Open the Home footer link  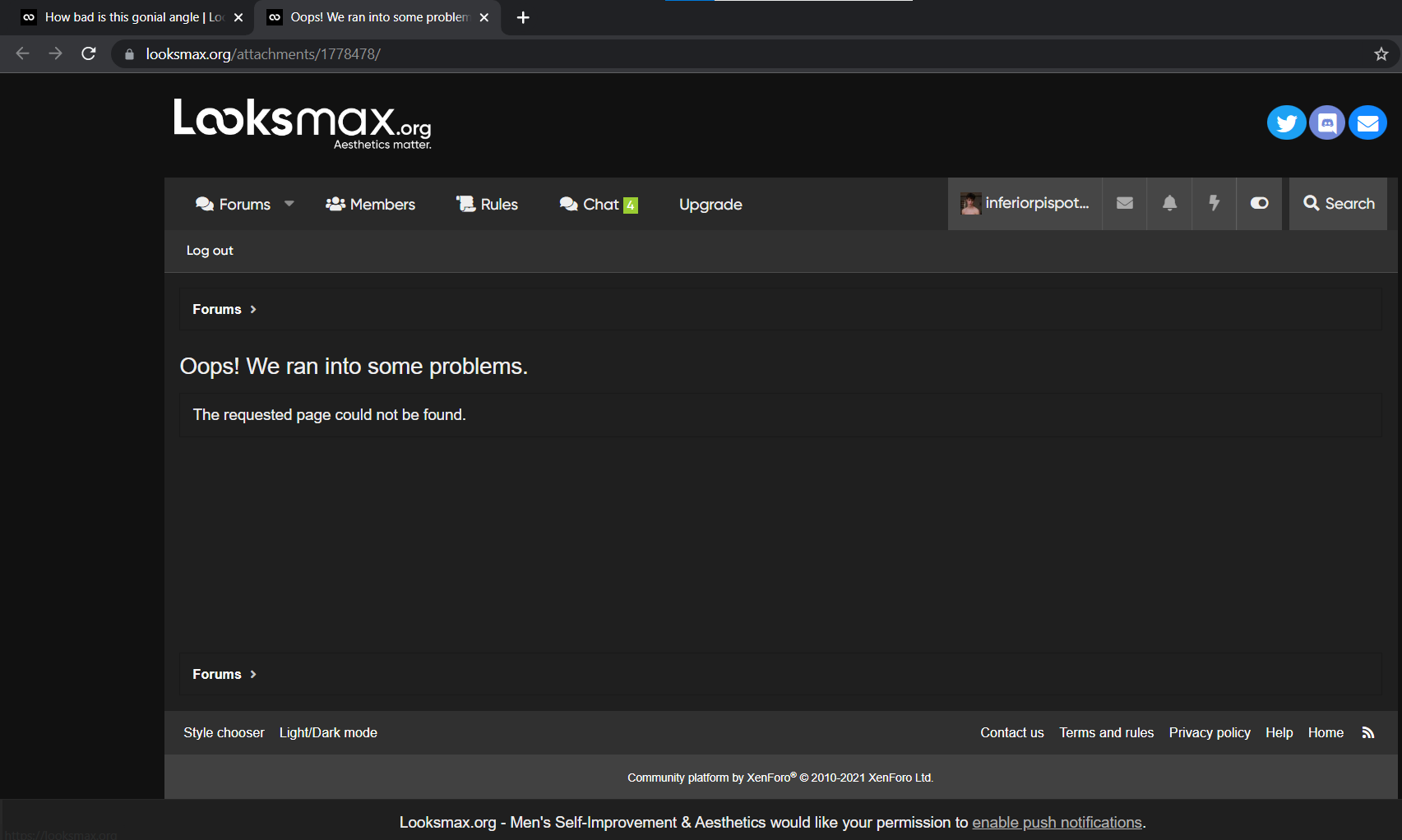tap(1326, 732)
